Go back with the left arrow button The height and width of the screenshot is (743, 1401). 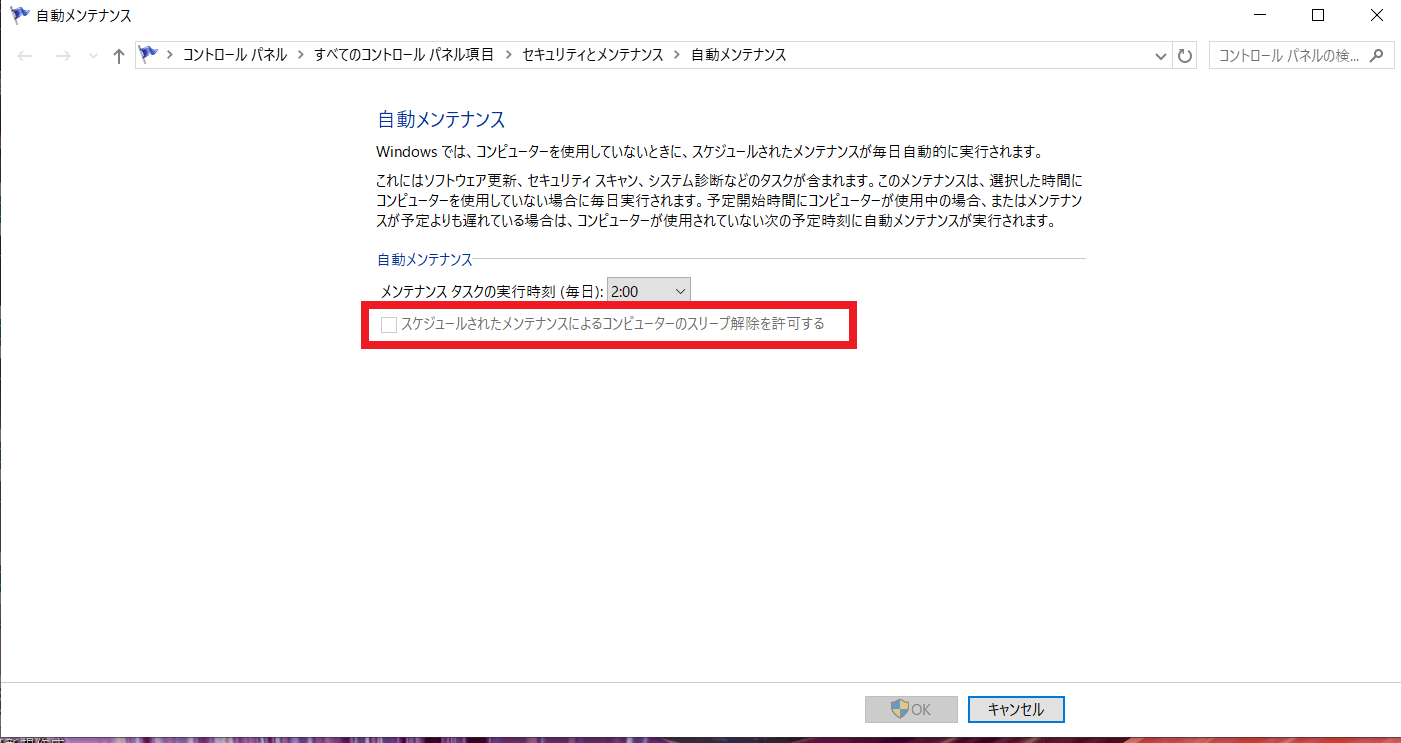click(x=26, y=56)
